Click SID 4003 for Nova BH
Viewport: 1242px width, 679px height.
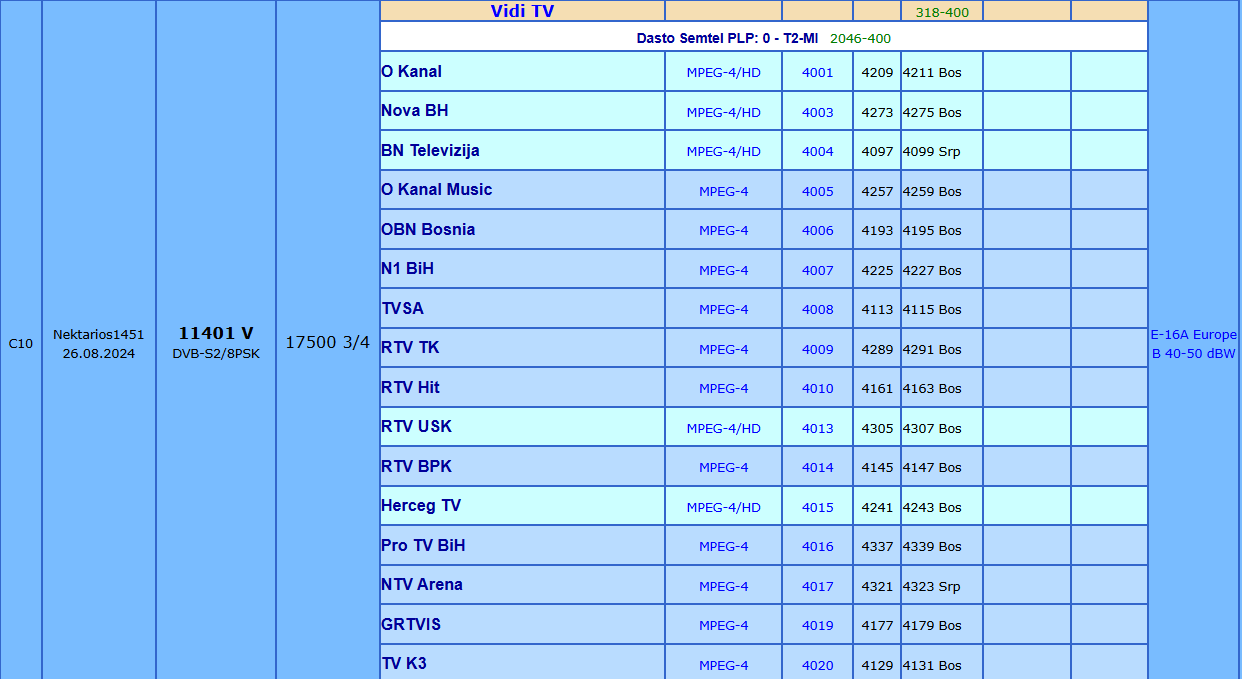click(x=817, y=112)
